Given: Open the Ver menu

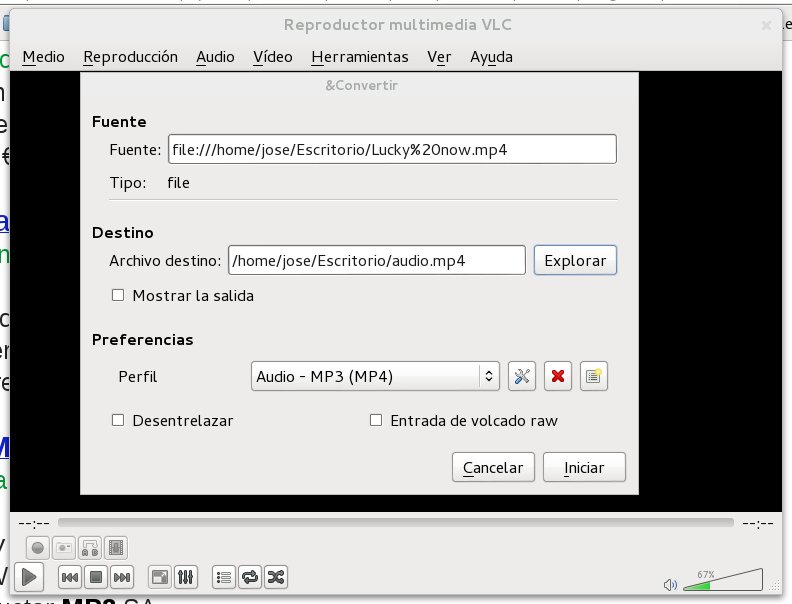Looking at the screenshot, I should coord(439,57).
